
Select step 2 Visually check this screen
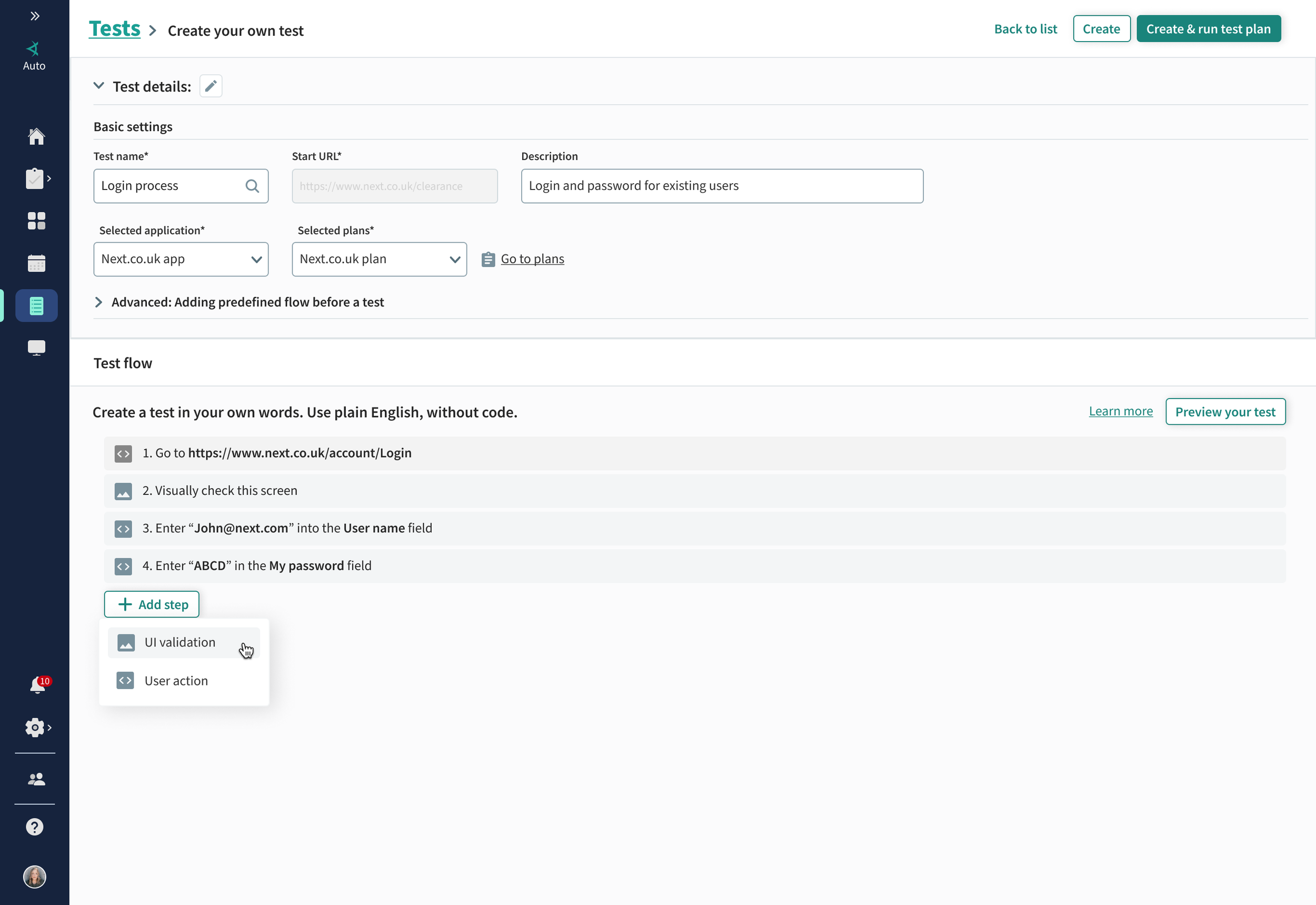pyautogui.click(x=694, y=491)
